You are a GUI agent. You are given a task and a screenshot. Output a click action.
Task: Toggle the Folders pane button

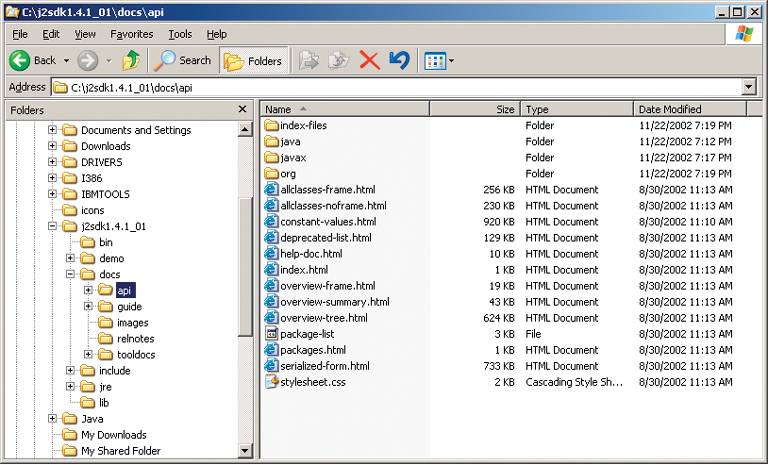[255, 60]
